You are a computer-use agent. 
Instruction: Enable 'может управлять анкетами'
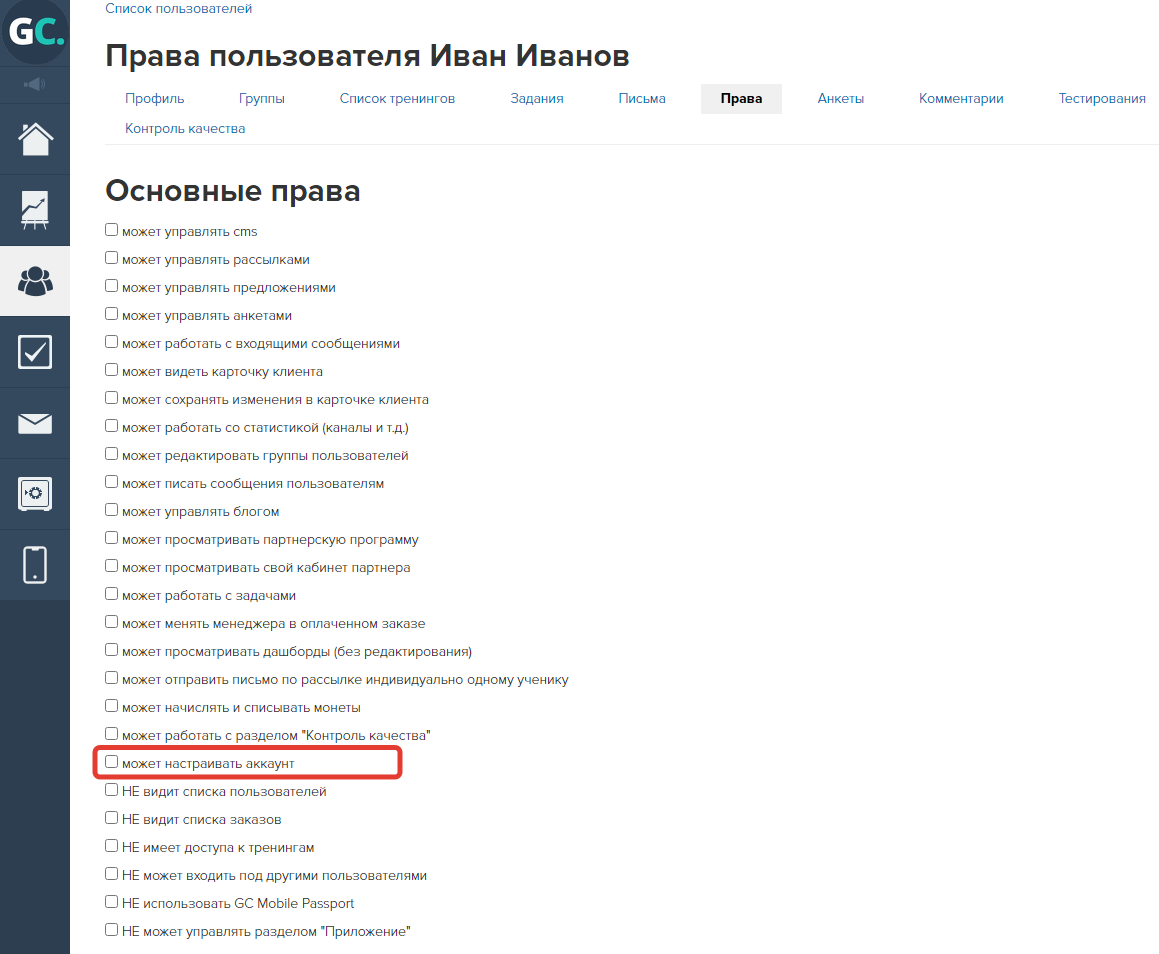112,314
